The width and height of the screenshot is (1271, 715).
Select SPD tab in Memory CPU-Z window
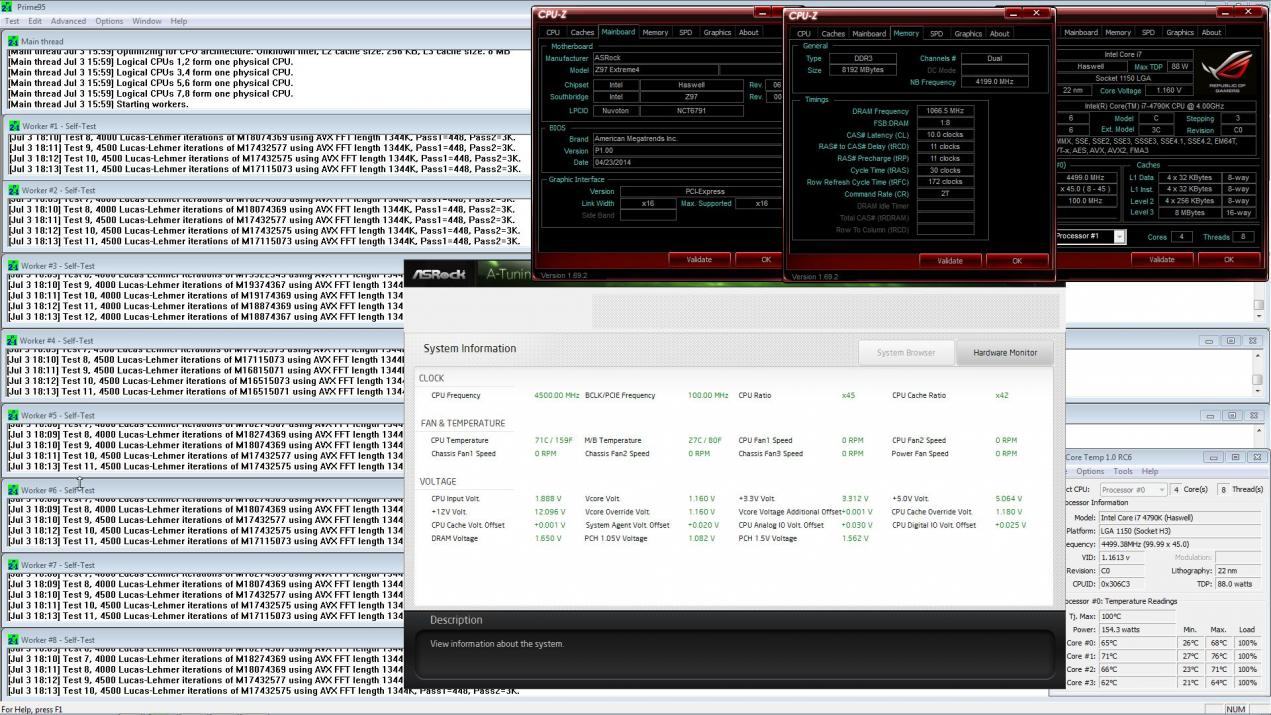pos(936,33)
